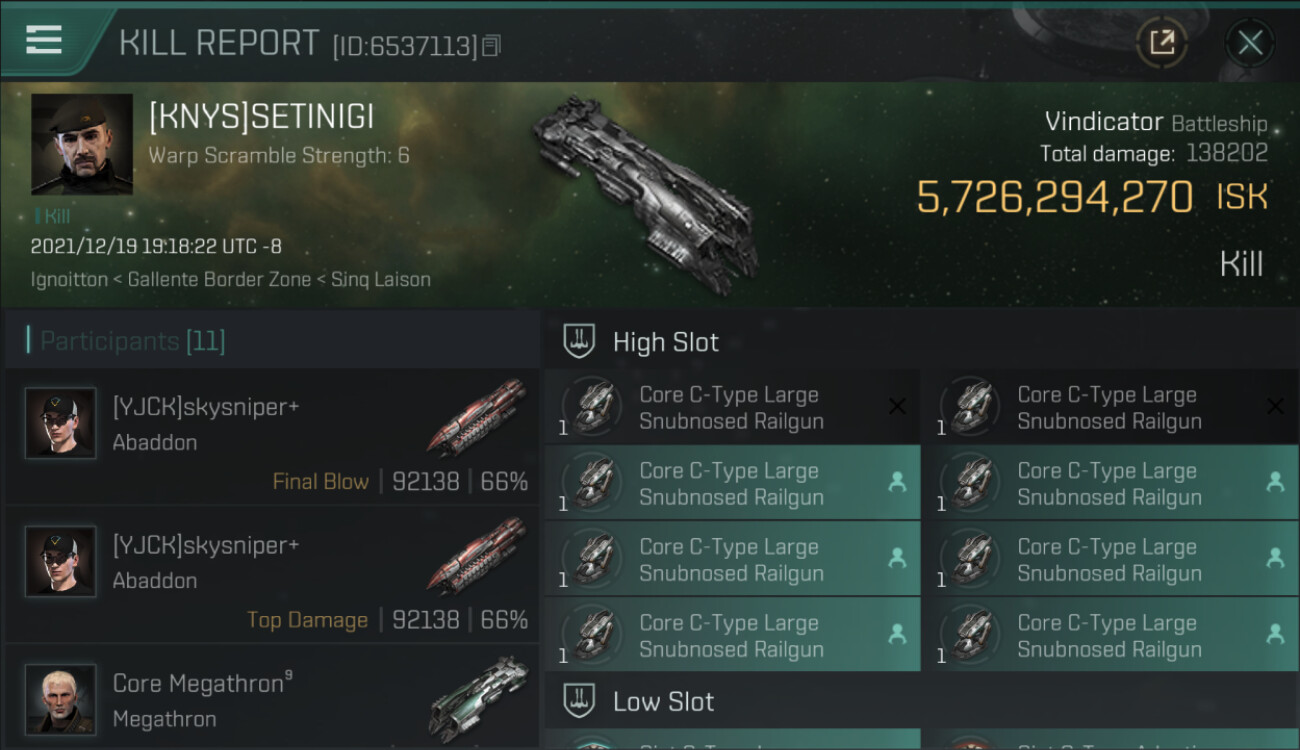Click the Core Megathron pilot portrait
The height and width of the screenshot is (750, 1300).
(x=61, y=699)
